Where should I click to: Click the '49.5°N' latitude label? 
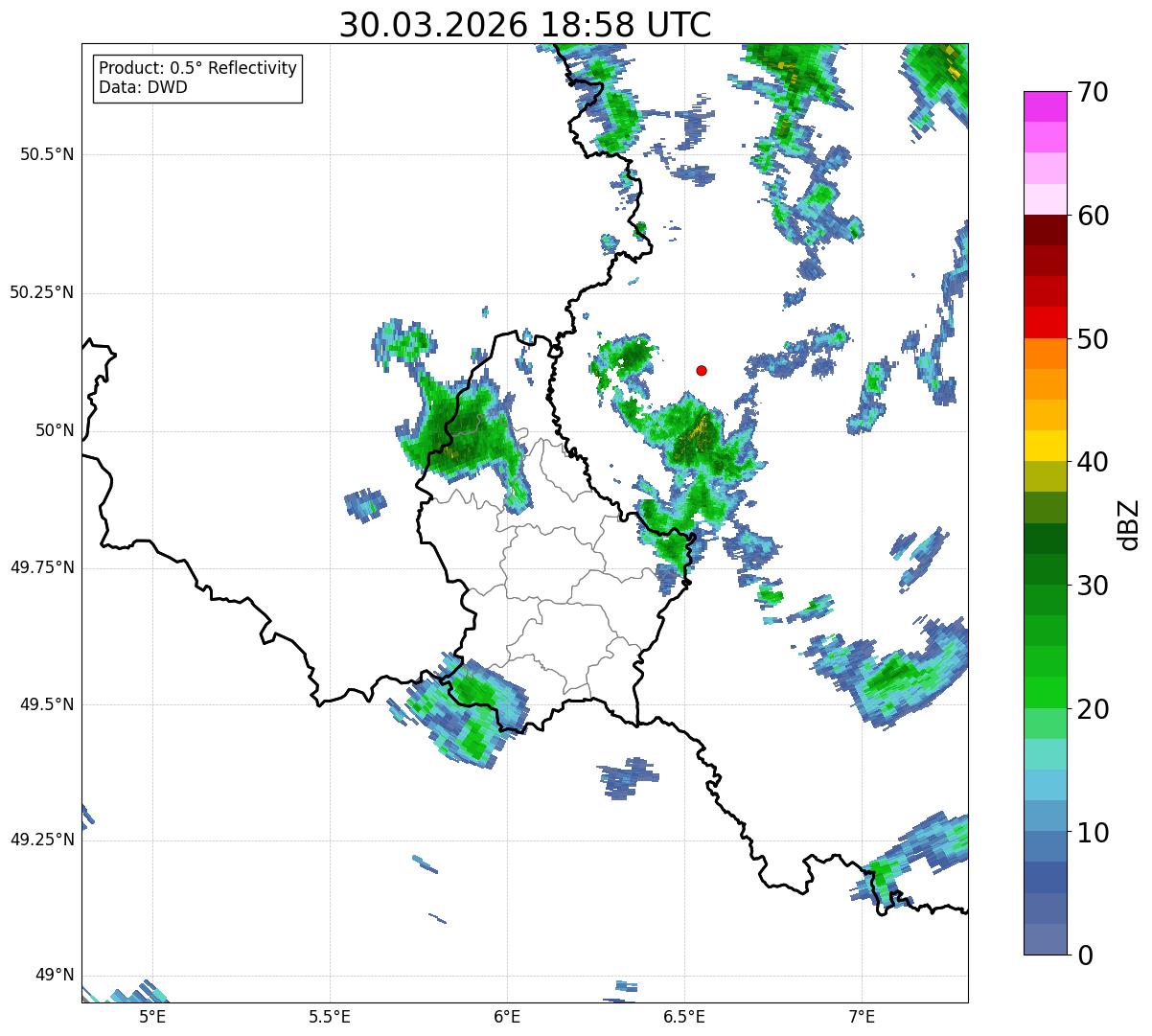pos(47,705)
